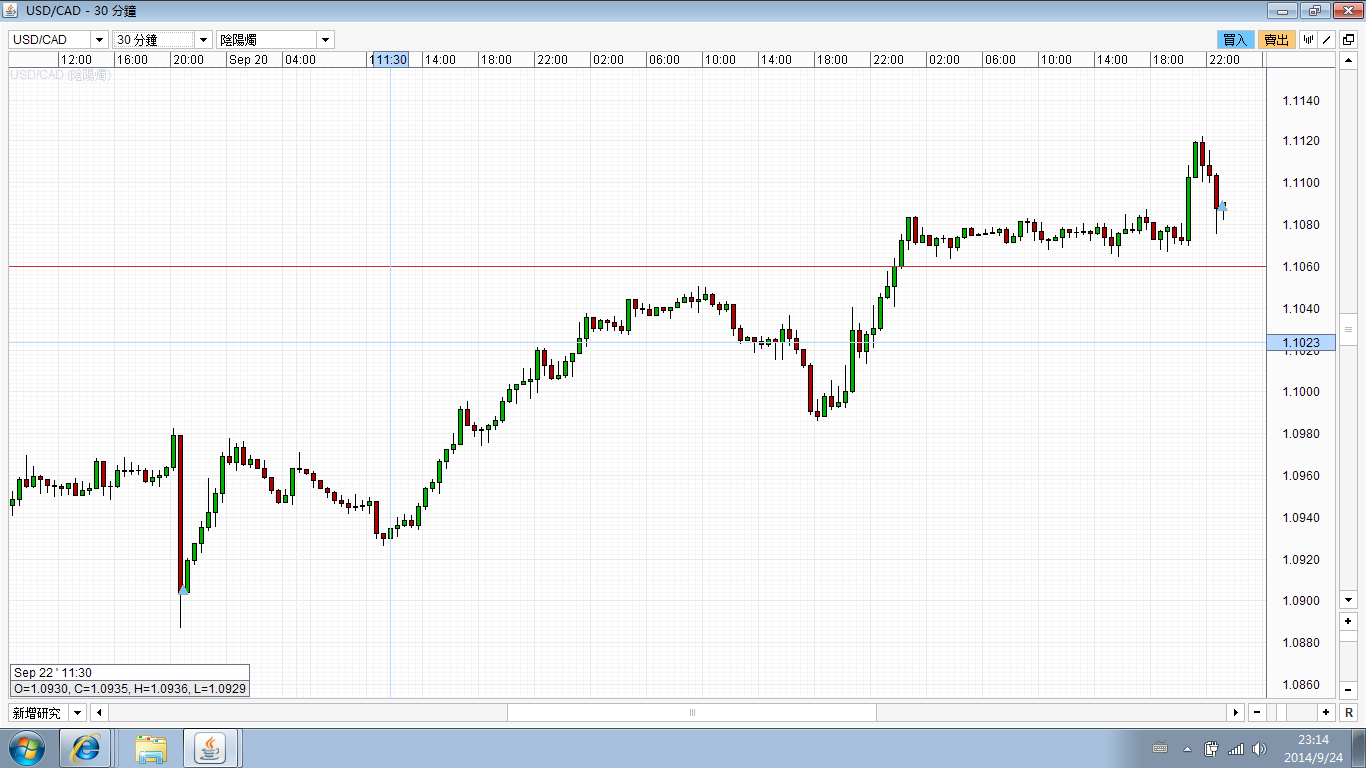Image resolution: width=1366 pixels, height=768 pixels.
Task: Open Windows Explorer from the taskbar
Action: click(x=152, y=748)
